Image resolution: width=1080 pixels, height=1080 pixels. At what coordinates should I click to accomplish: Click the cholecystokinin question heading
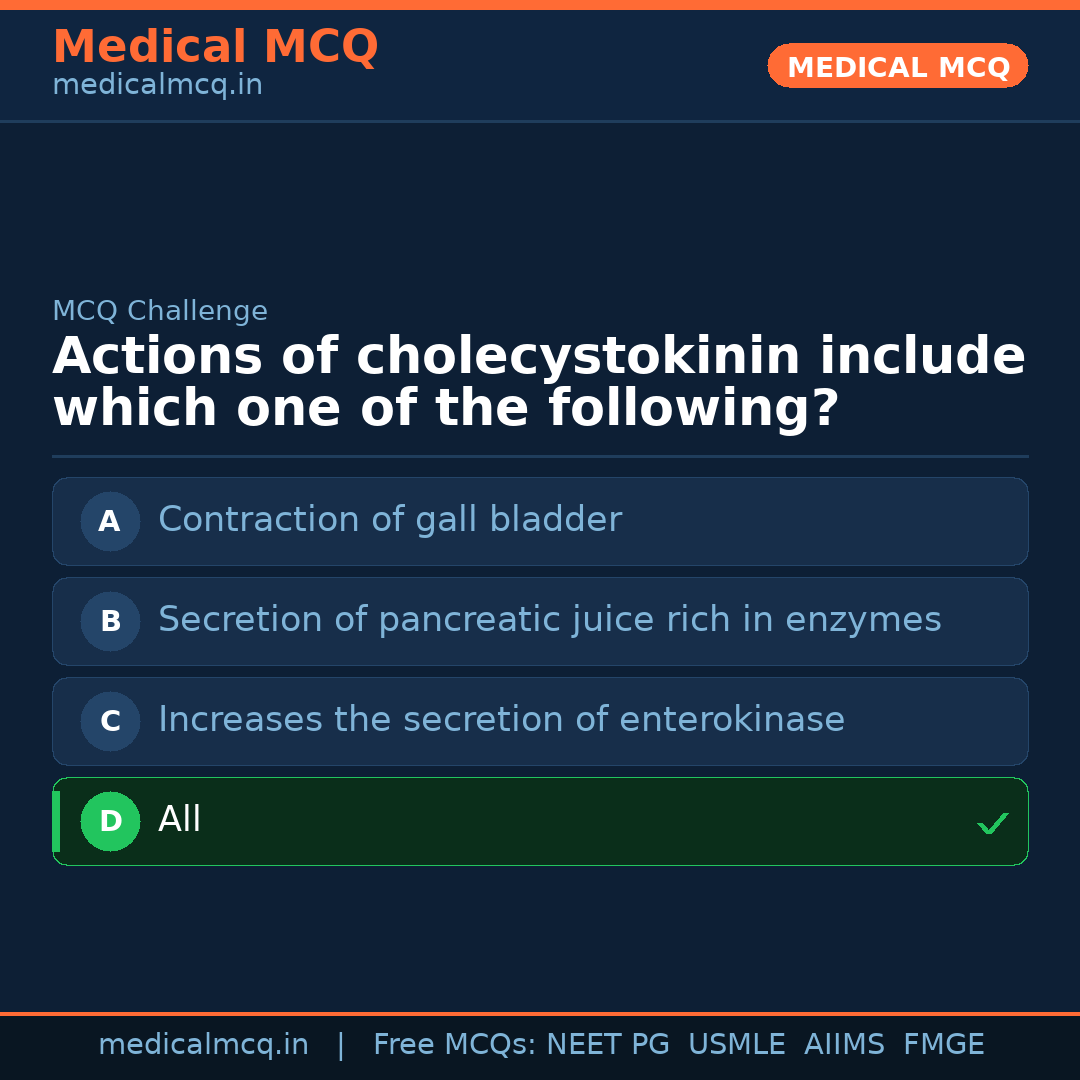539,383
